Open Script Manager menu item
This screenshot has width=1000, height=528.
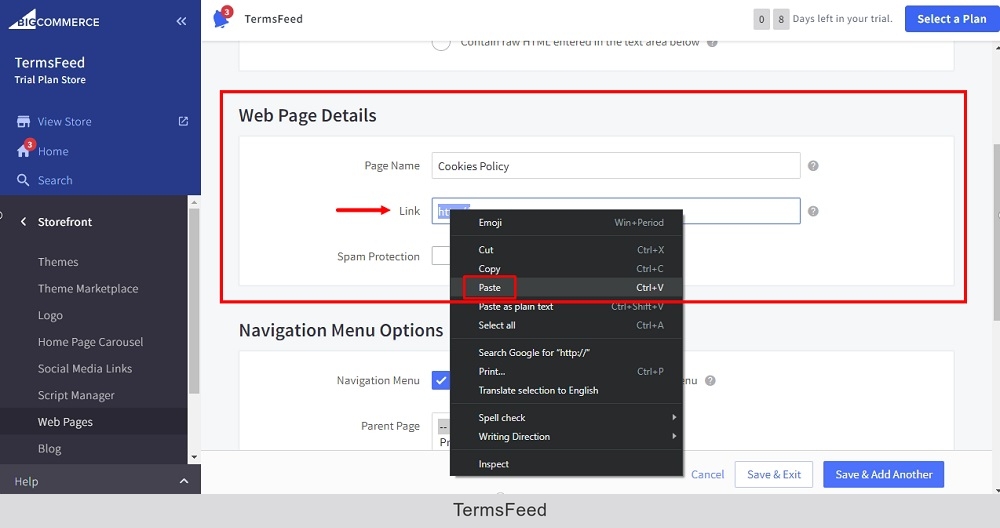(76, 395)
